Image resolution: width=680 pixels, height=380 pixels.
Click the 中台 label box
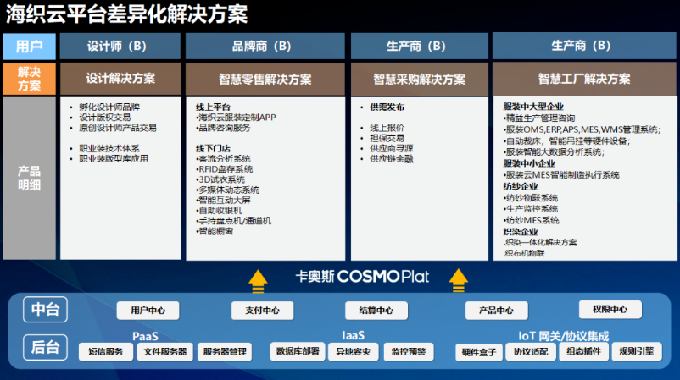46,309
